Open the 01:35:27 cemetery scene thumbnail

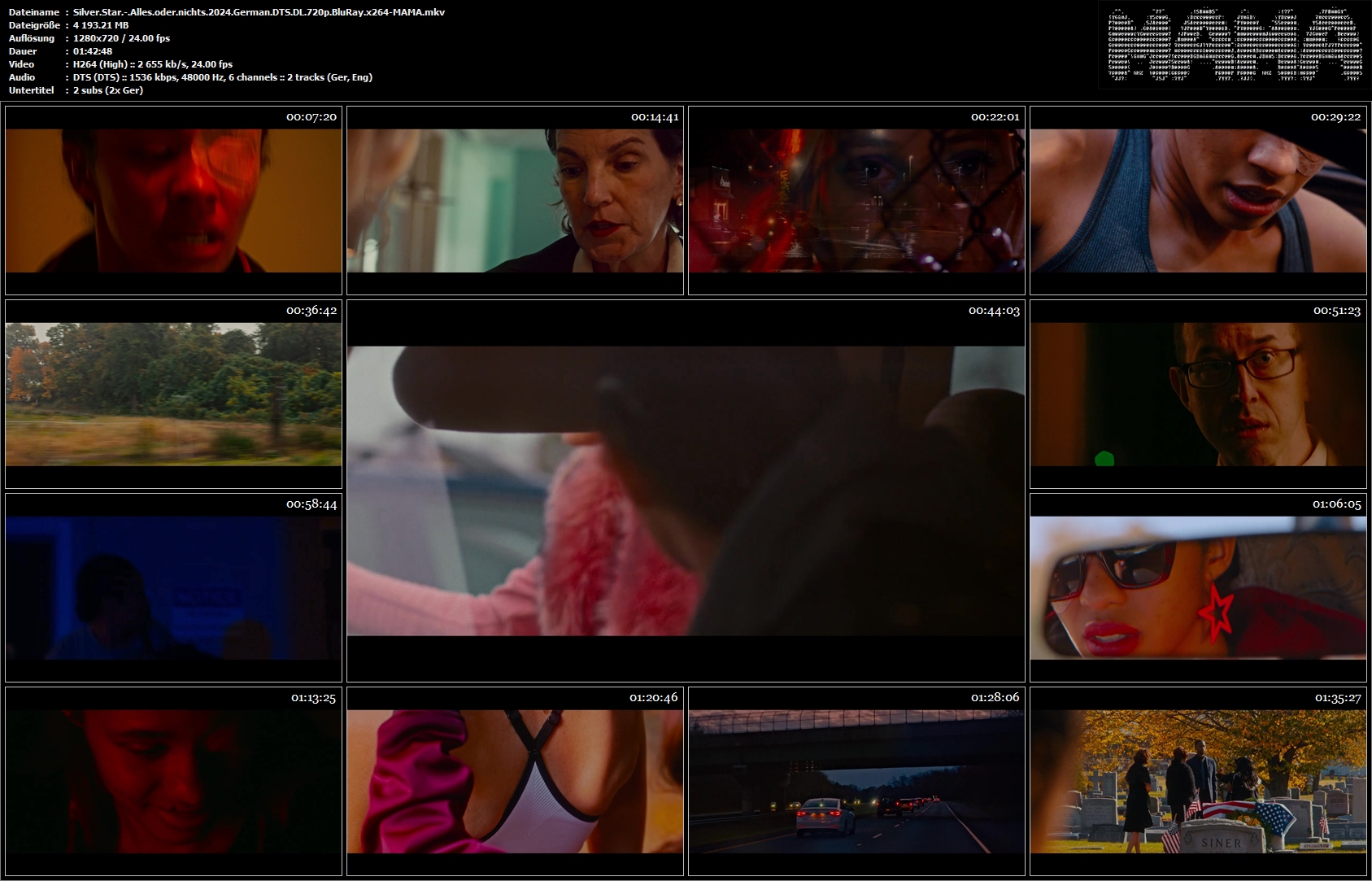[1198, 781]
